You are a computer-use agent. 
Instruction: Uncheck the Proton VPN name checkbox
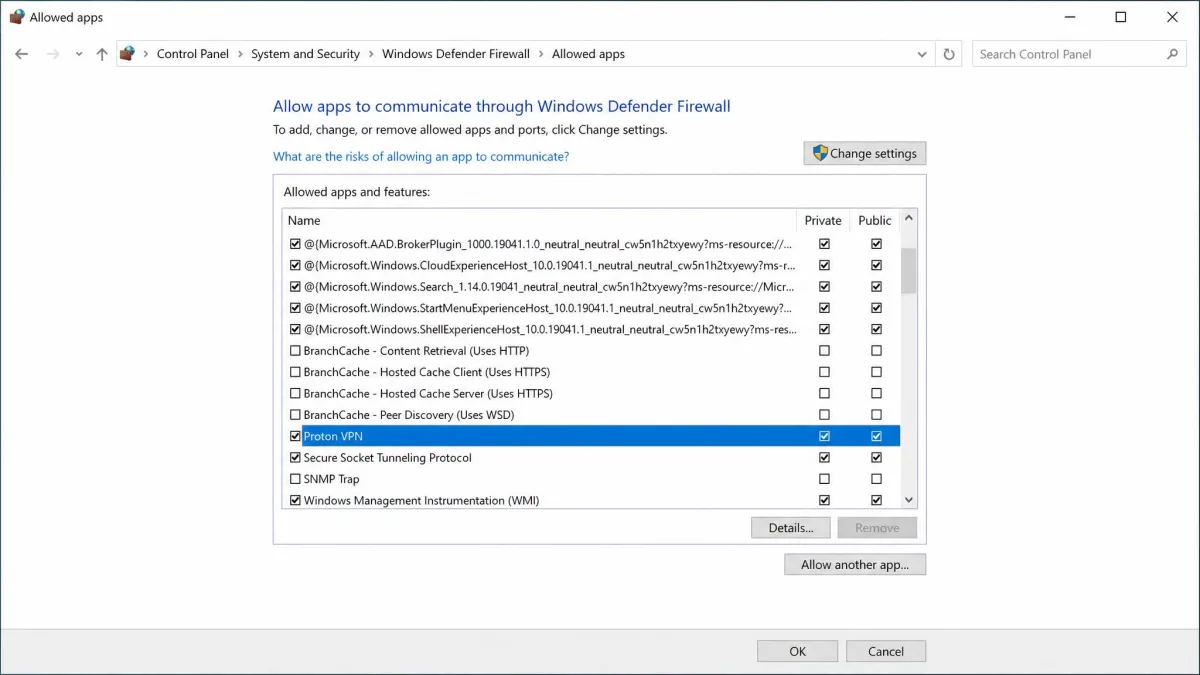click(295, 436)
